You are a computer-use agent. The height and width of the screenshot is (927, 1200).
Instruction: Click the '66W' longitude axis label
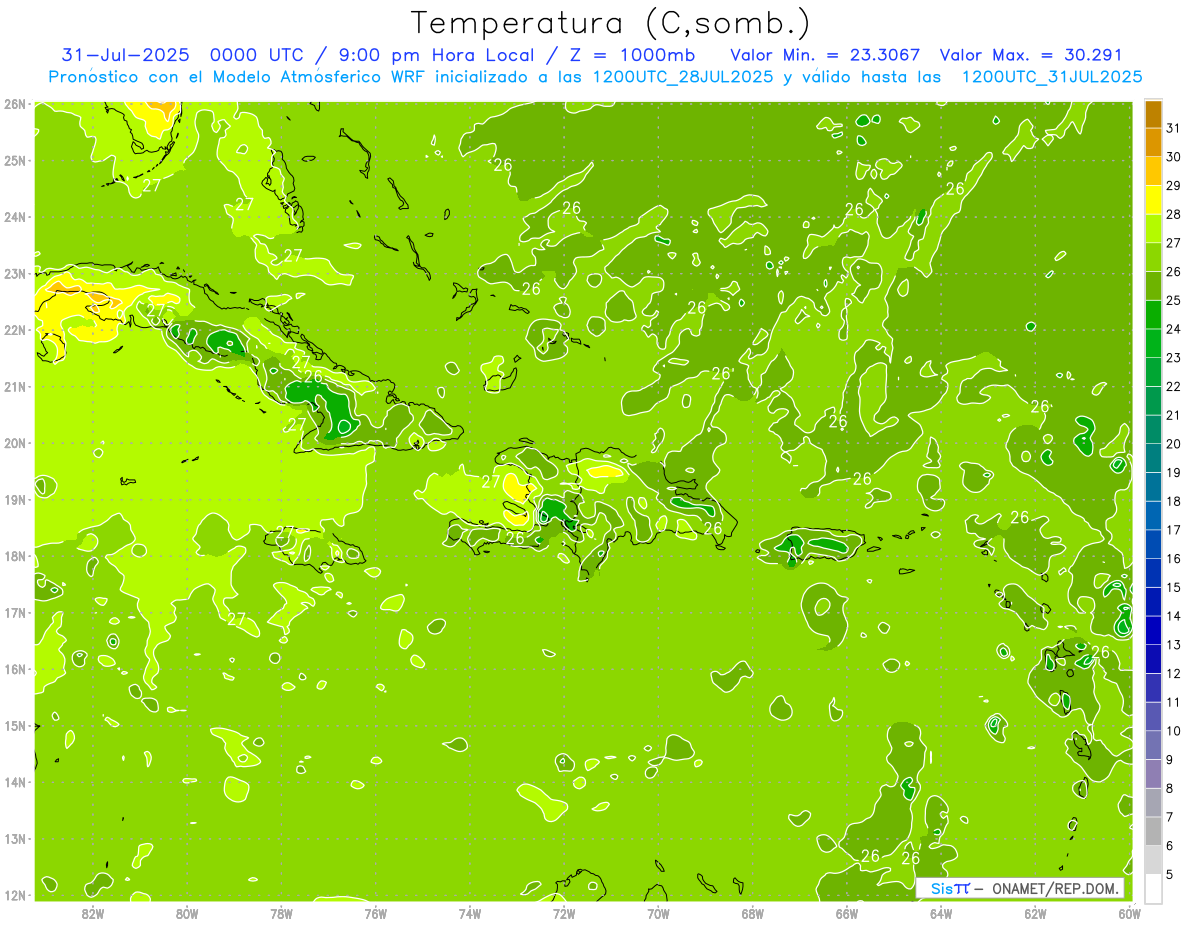[x=847, y=913]
